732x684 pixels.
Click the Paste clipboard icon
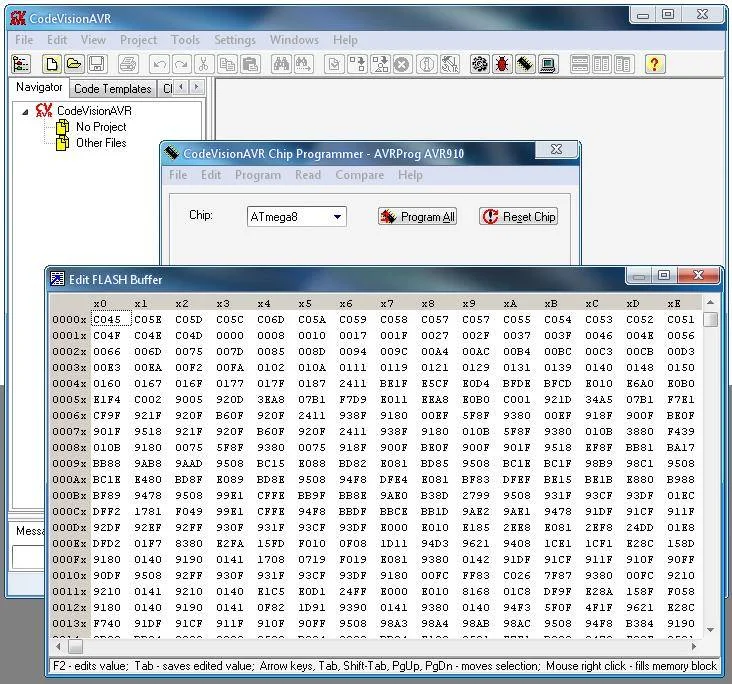click(x=250, y=64)
